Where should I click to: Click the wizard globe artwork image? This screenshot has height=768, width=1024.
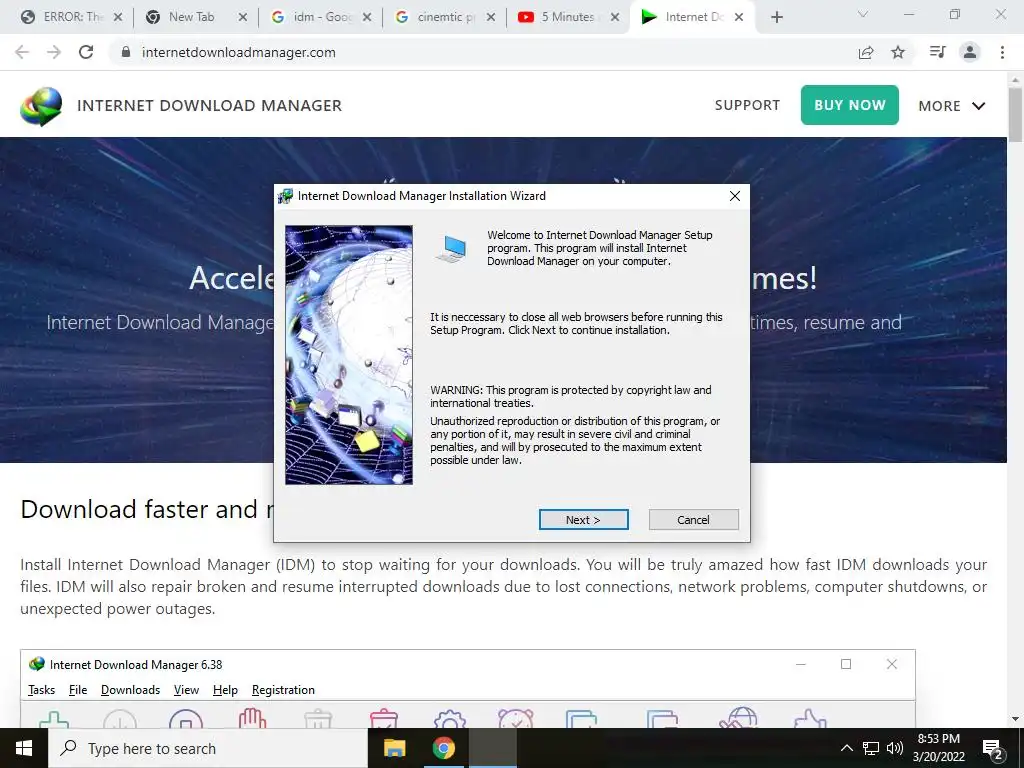[349, 355]
